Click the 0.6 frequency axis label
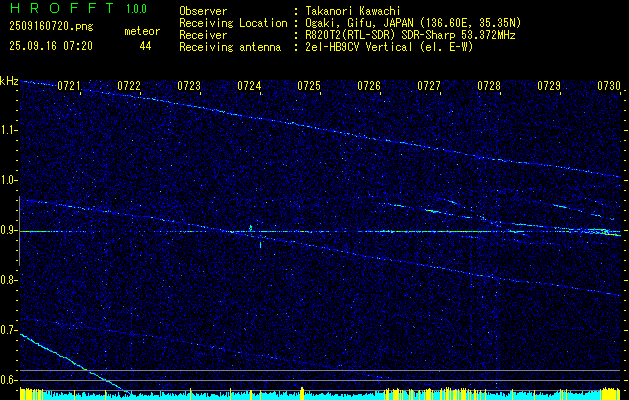629x400 pixels. point(9,380)
